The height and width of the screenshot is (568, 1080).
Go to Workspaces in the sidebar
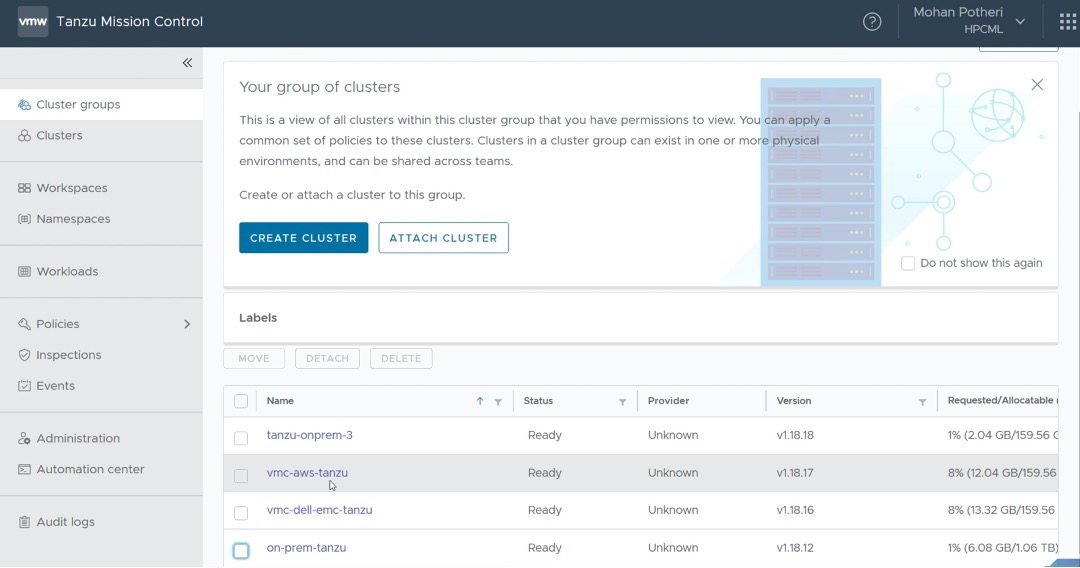[x=72, y=188]
